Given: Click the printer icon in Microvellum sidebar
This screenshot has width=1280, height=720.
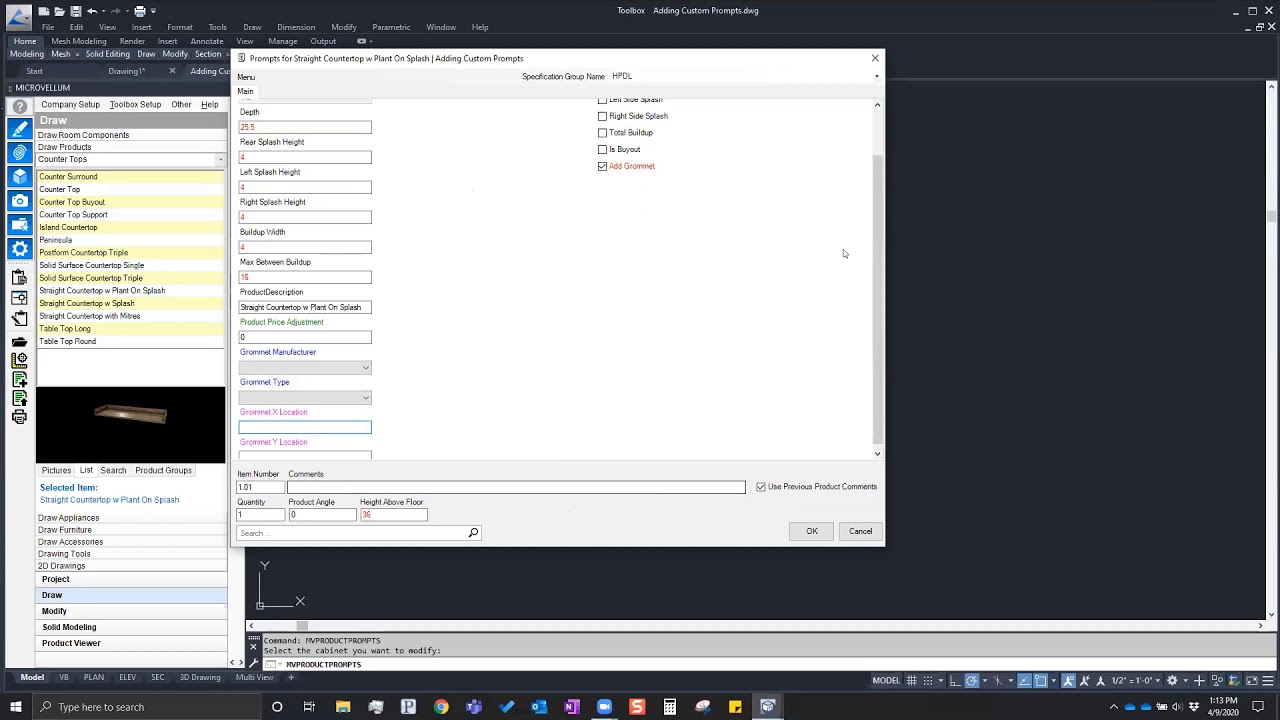Looking at the screenshot, I should point(19,417).
